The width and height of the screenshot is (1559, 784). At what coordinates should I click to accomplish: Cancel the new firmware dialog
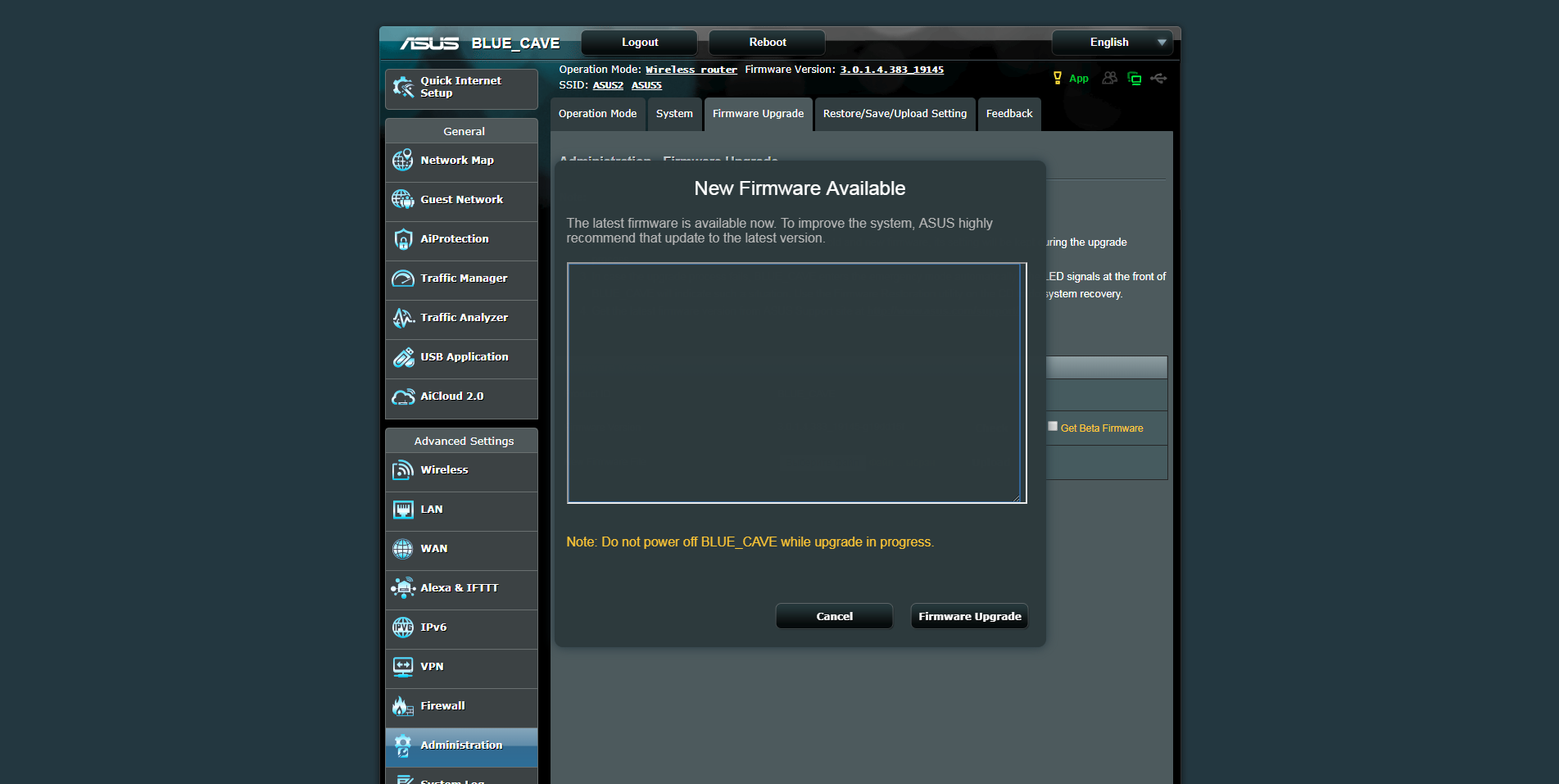point(834,616)
